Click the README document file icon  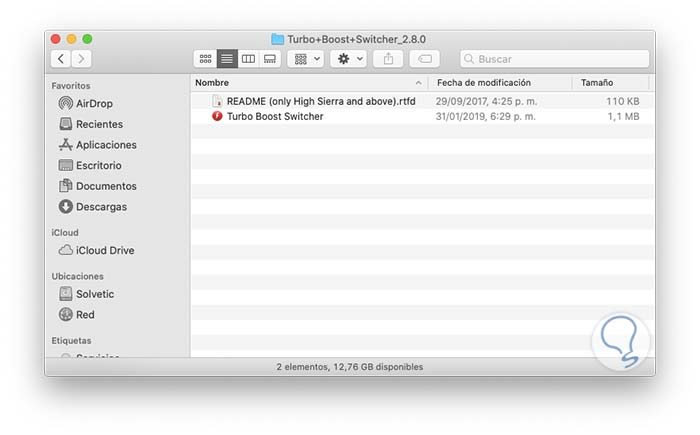[x=217, y=101]
